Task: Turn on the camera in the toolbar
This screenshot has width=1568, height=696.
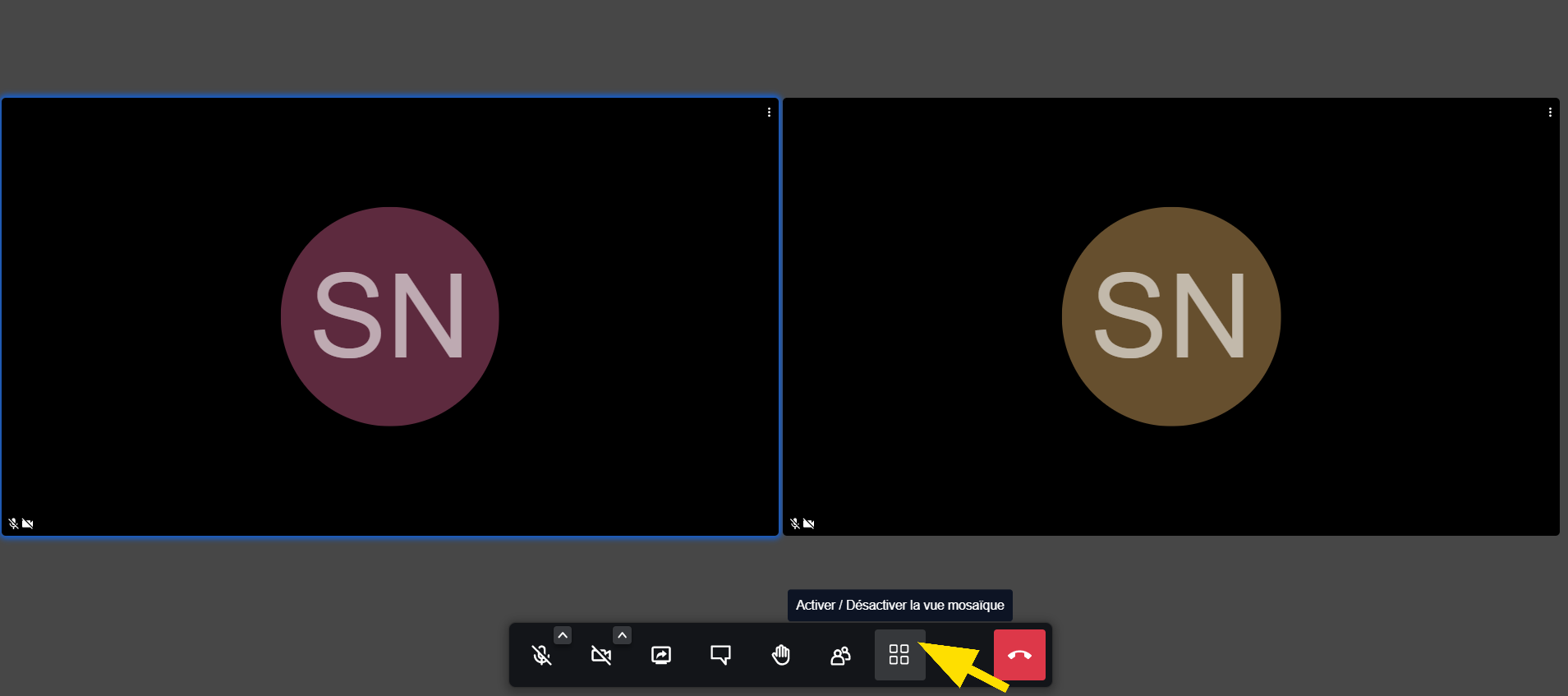Action: point(601,655)
